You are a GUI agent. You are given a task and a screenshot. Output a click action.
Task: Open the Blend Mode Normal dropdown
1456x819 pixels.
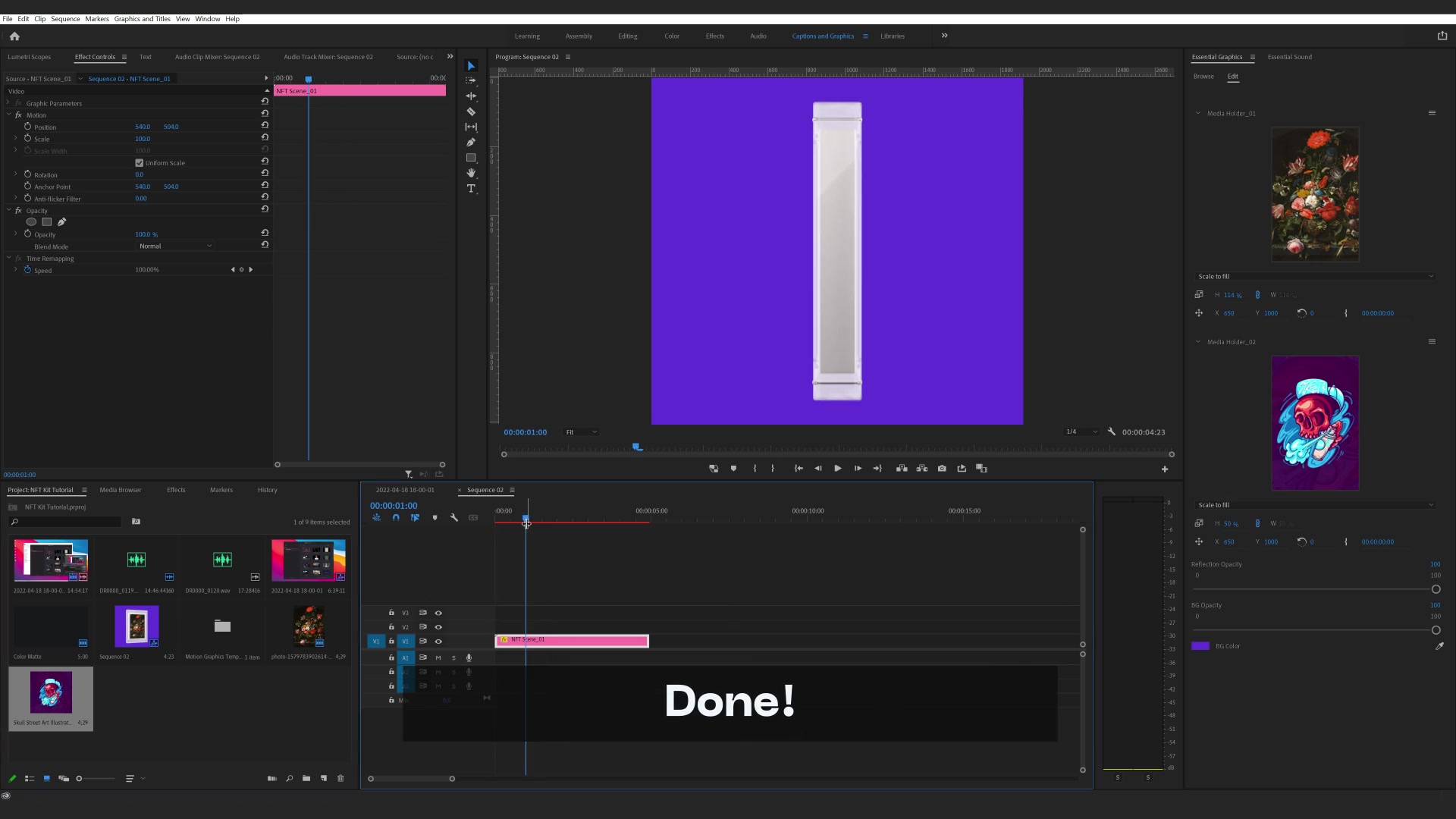coord(175,246)
